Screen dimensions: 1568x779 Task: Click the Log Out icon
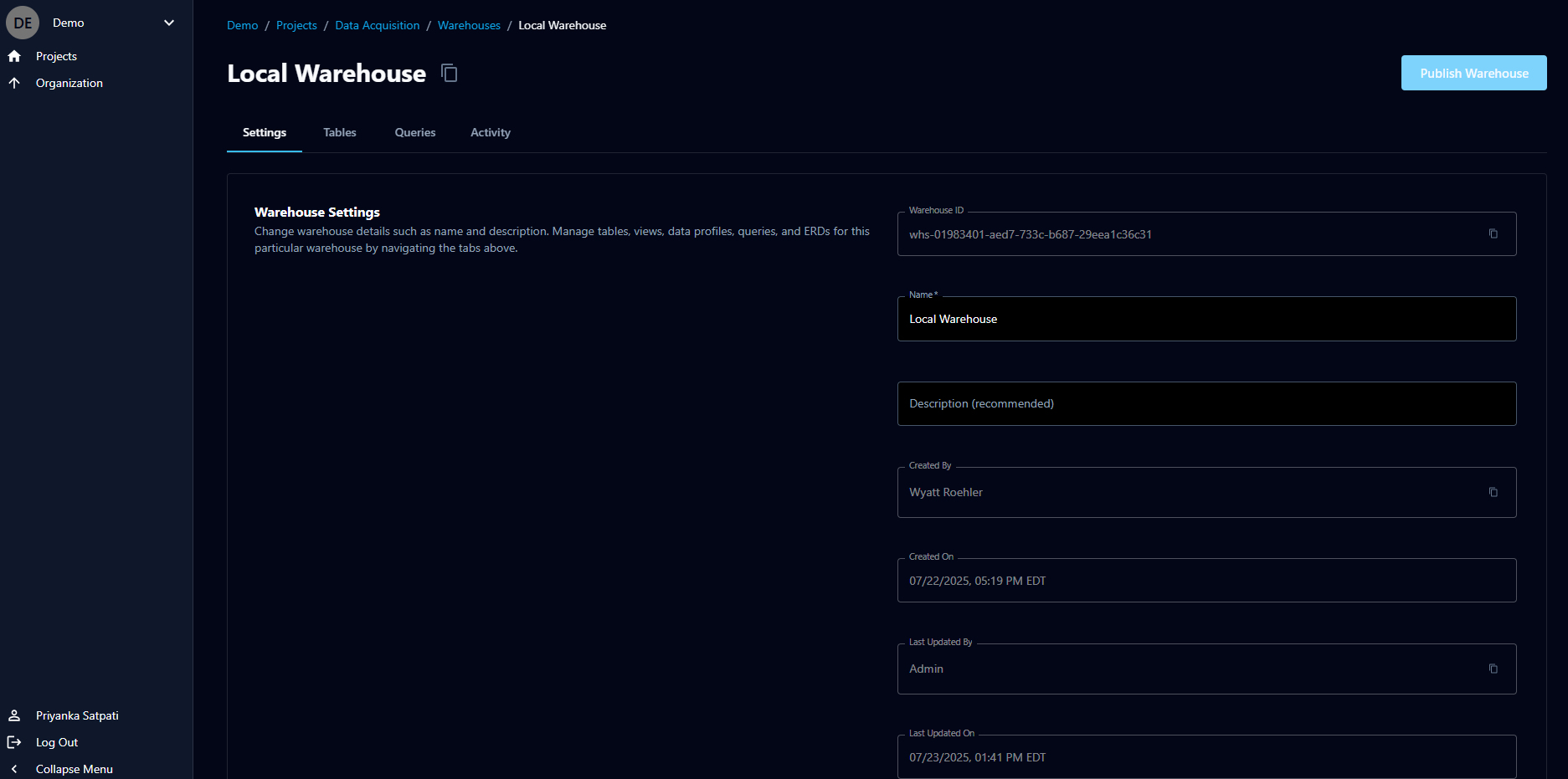point(14,742)
